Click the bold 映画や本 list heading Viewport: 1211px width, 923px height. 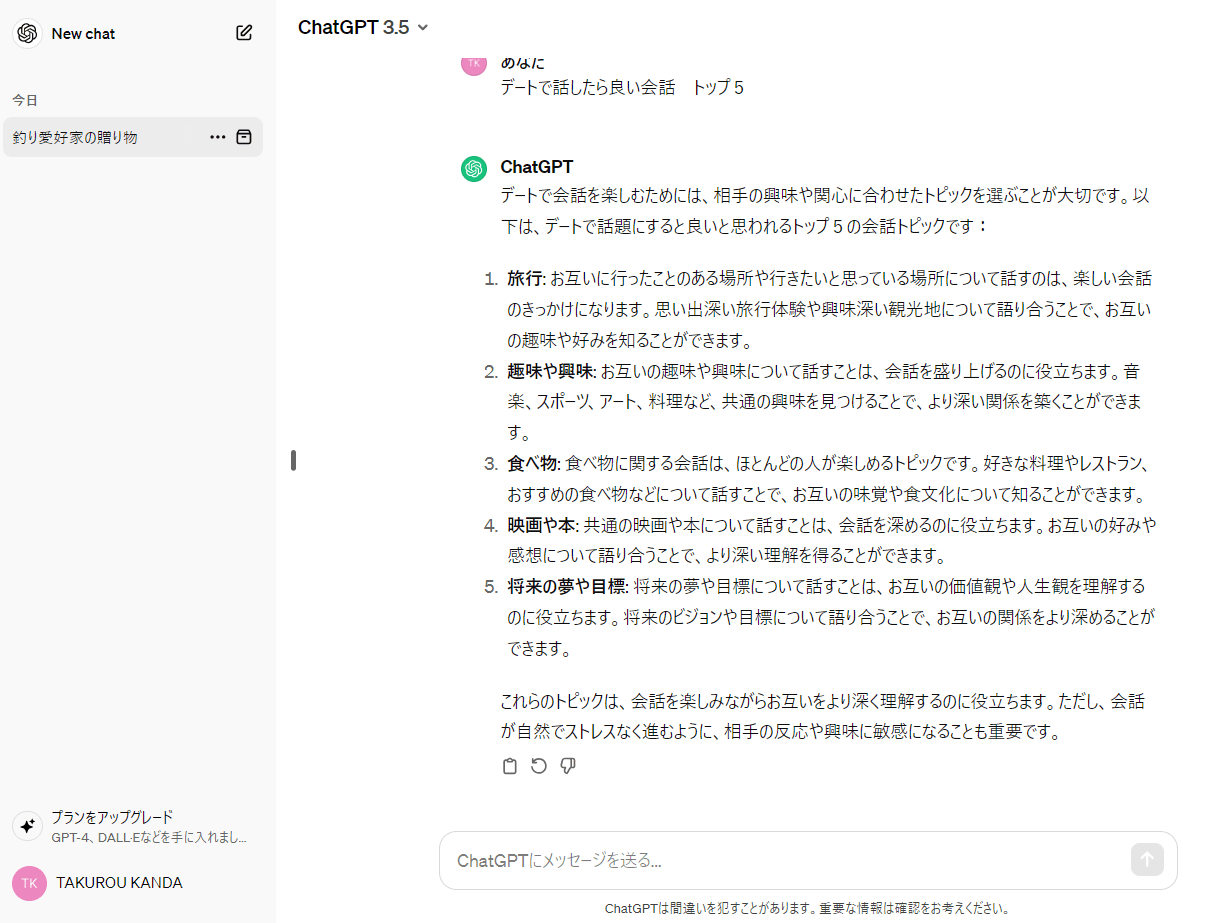click(543, 524)
